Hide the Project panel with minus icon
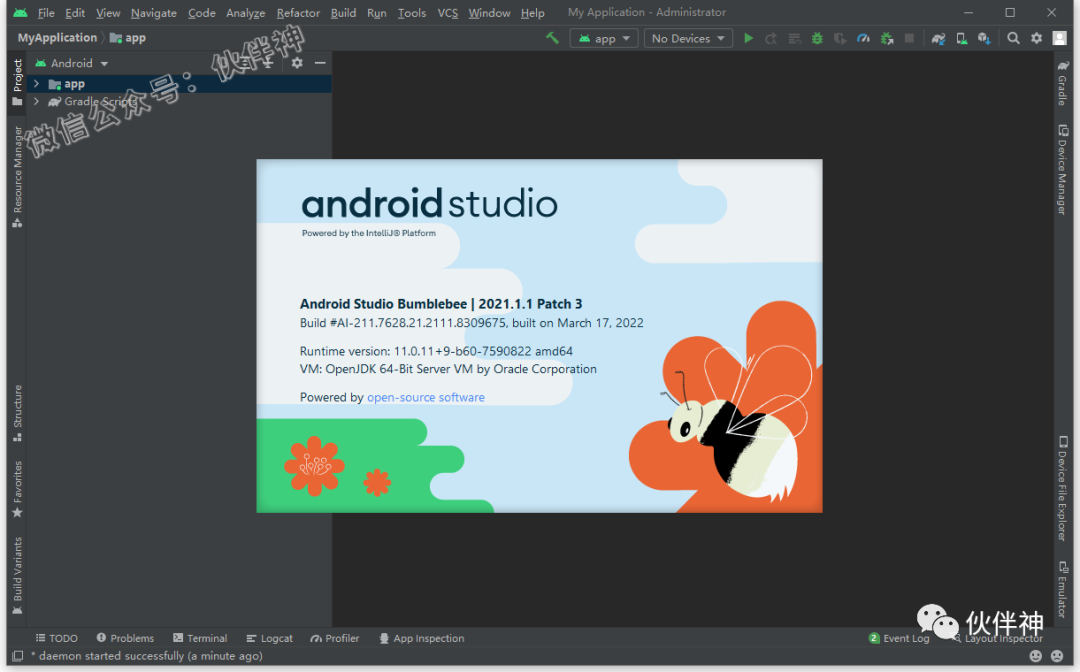This screenshot has width=1080, height=672. tap(320, 63)
